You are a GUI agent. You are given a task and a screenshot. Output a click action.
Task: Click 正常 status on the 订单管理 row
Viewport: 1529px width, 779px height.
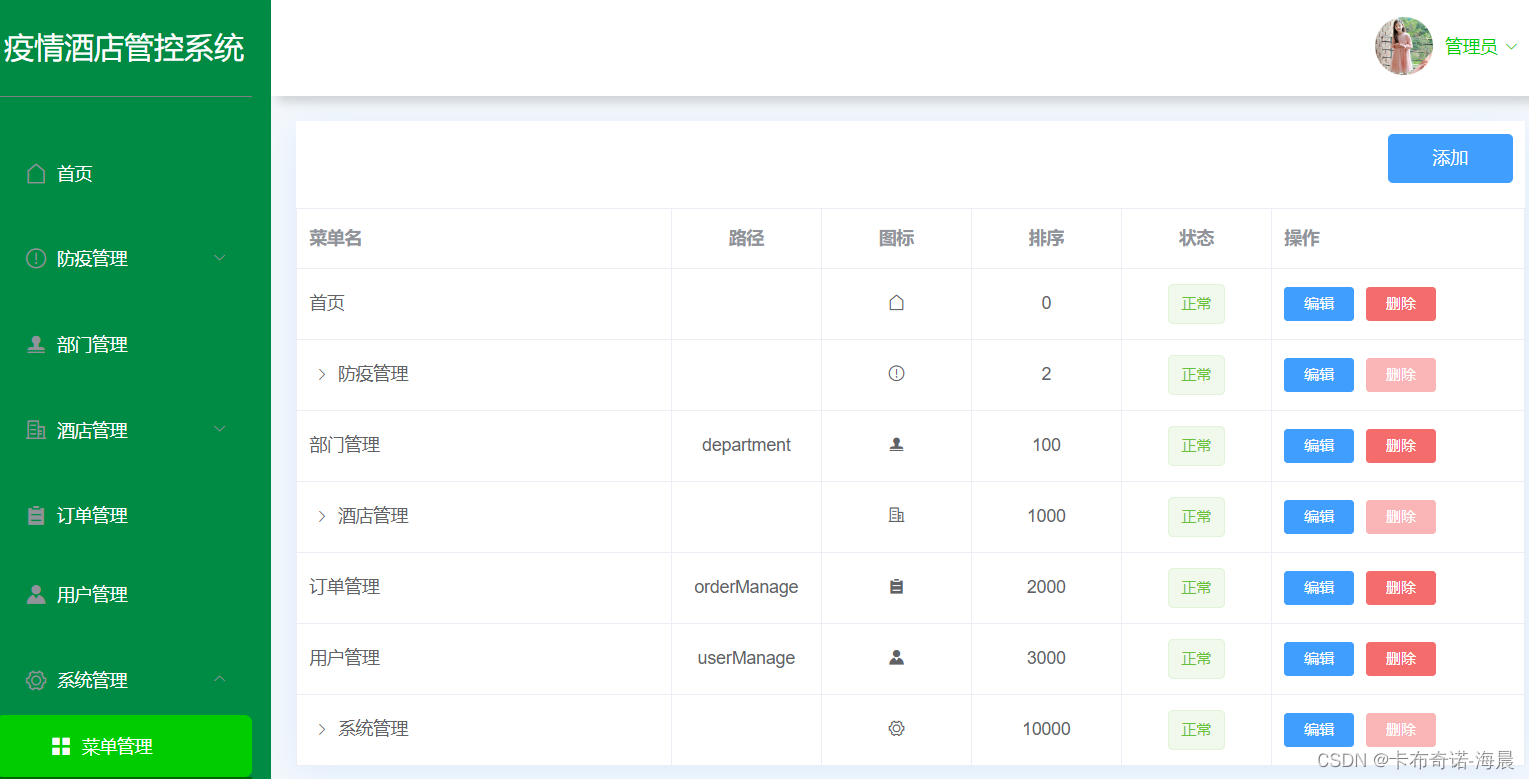1196,587
